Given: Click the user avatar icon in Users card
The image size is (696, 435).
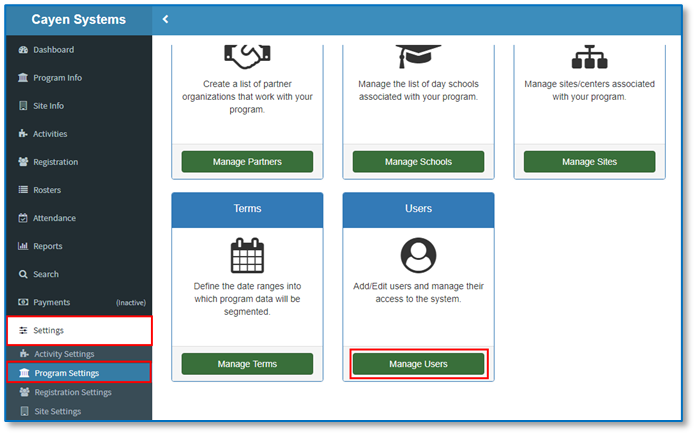Looking at the screenshot, I should click(418, 255).
